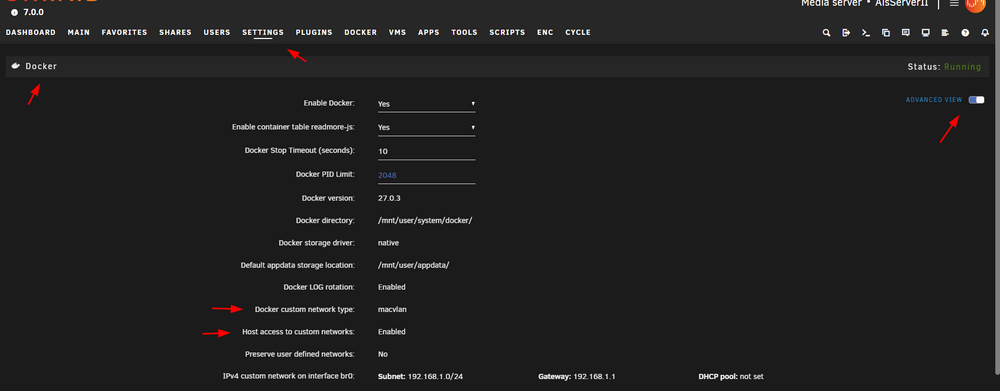Viewport: 1000px width, 391px height.
Task: Click the Docker custom network type label
Action: (304, 309)
